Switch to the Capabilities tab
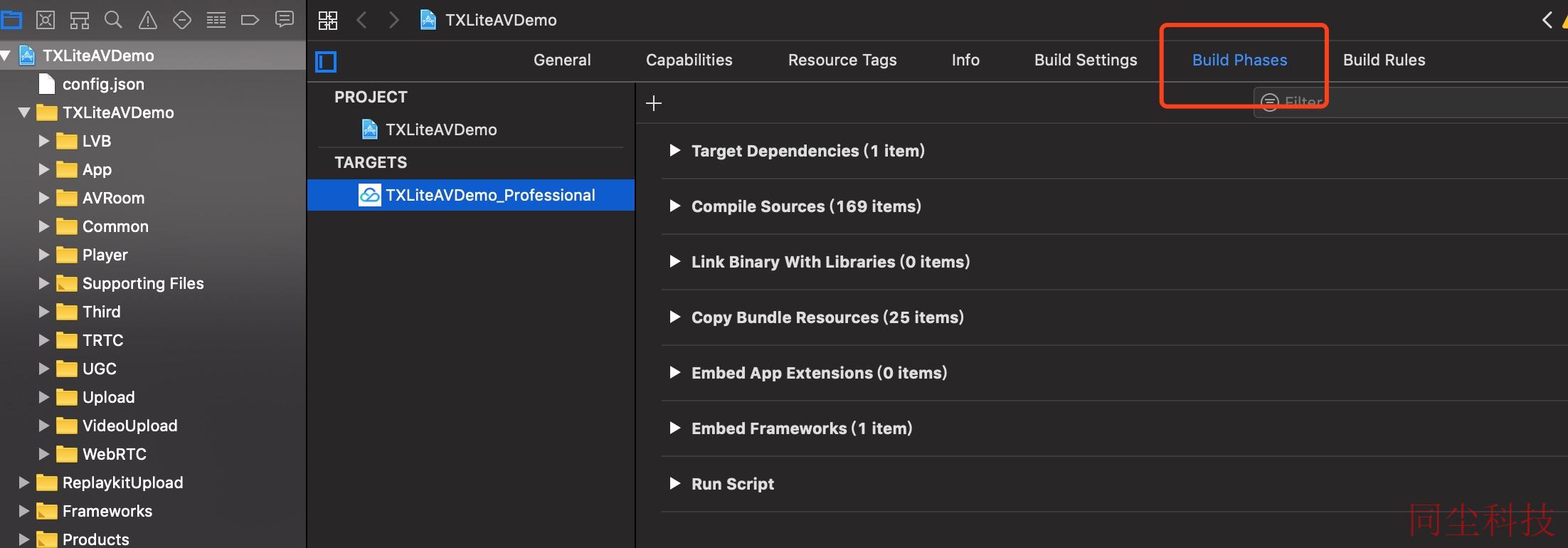Screen dimensions: 1568x548 point(689,60)
